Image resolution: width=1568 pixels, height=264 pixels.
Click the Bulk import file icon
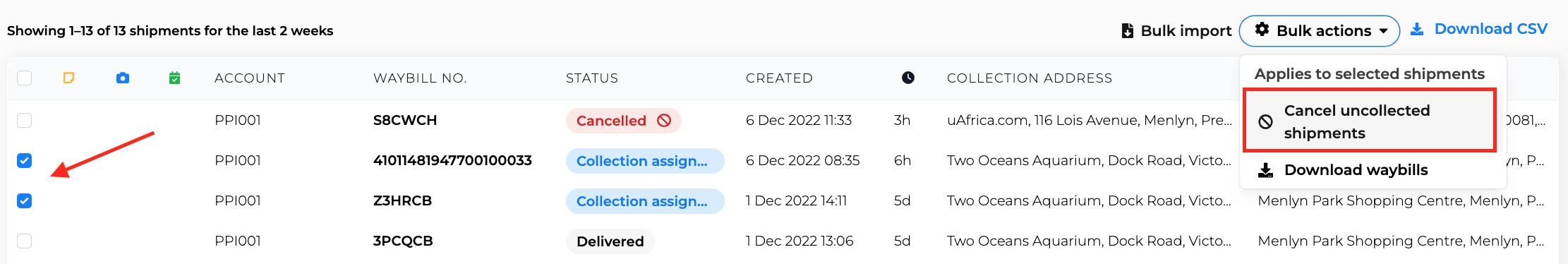(x=1128, y=31)
